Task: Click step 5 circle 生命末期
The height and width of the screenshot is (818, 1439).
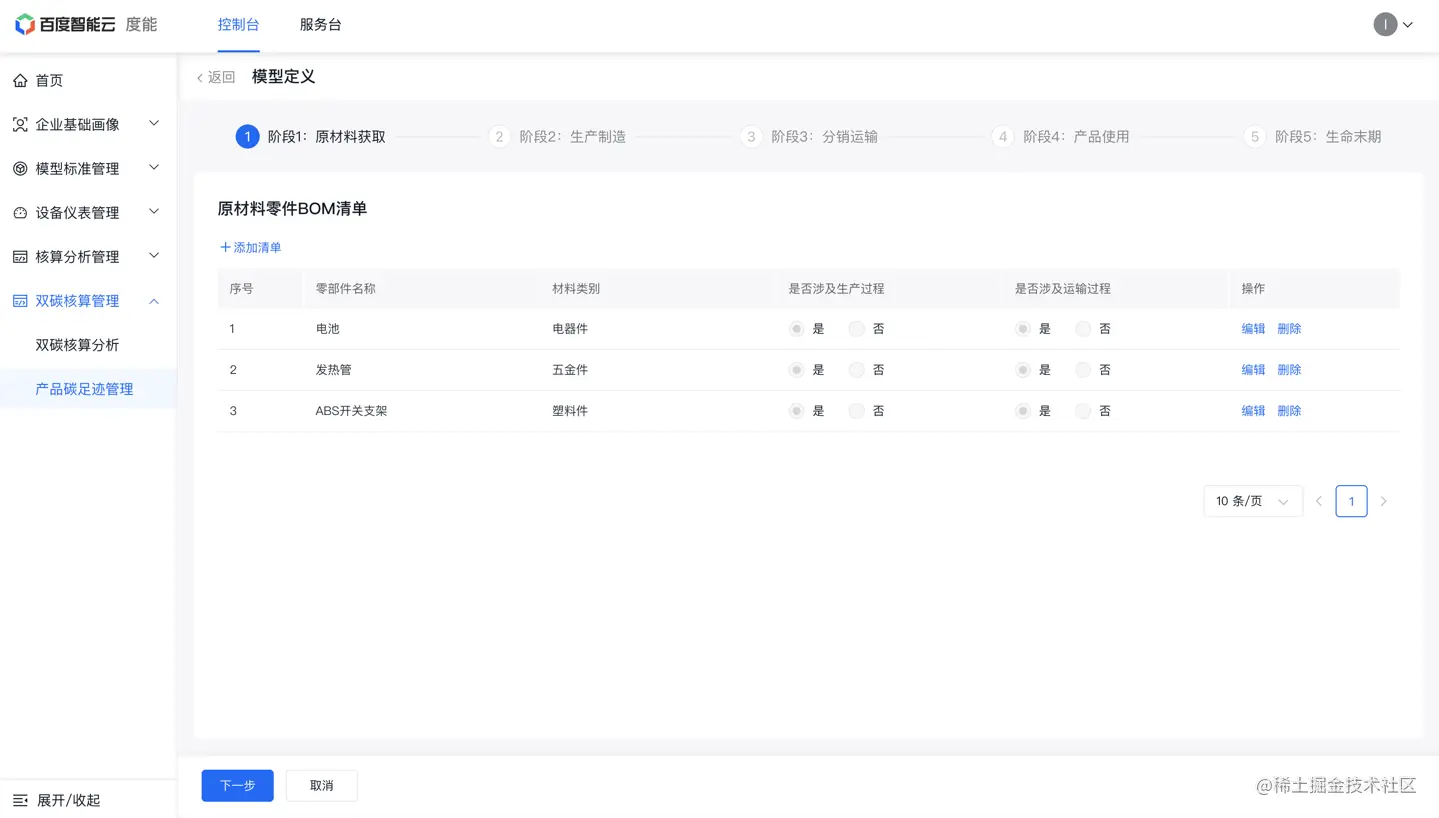Action: click(x=1255, y=137)
